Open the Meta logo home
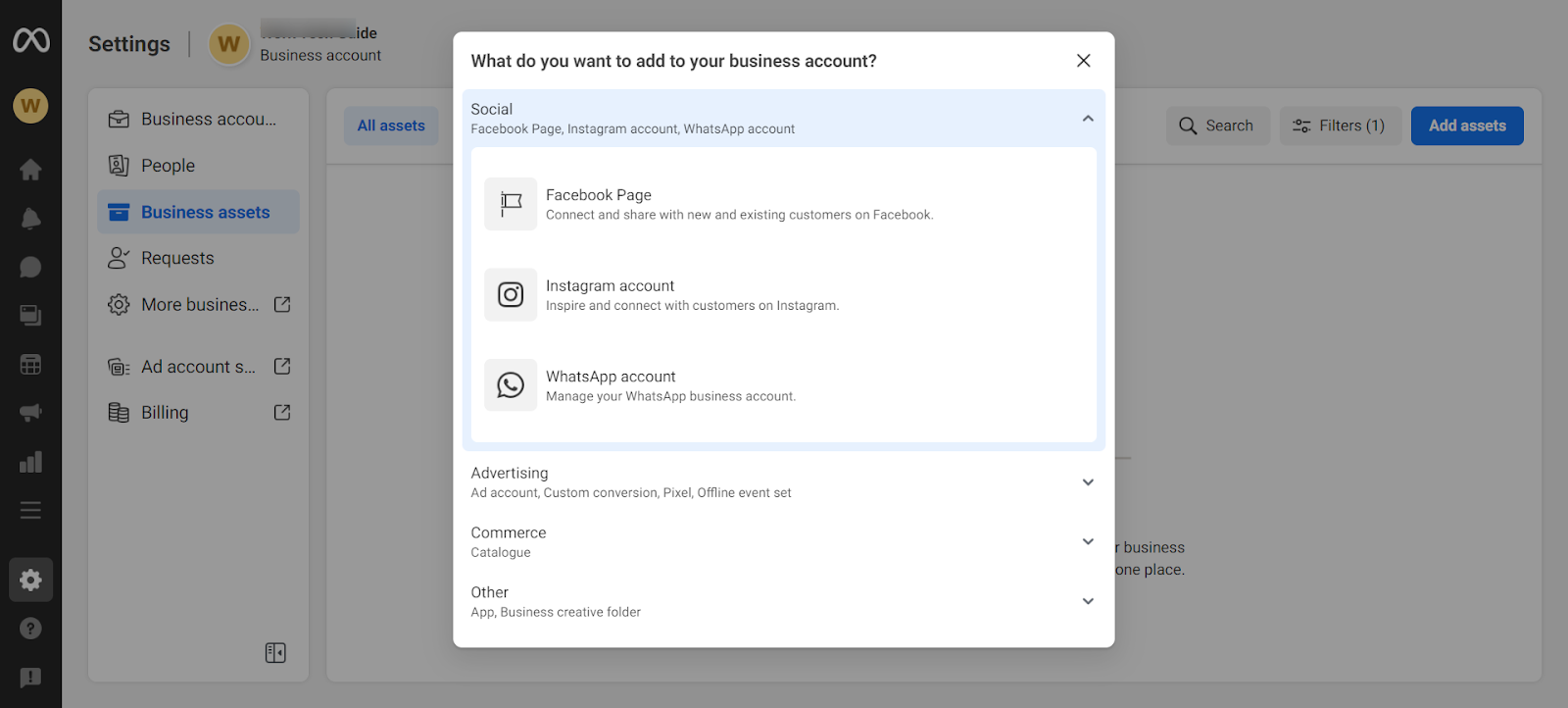 point(30,40)
